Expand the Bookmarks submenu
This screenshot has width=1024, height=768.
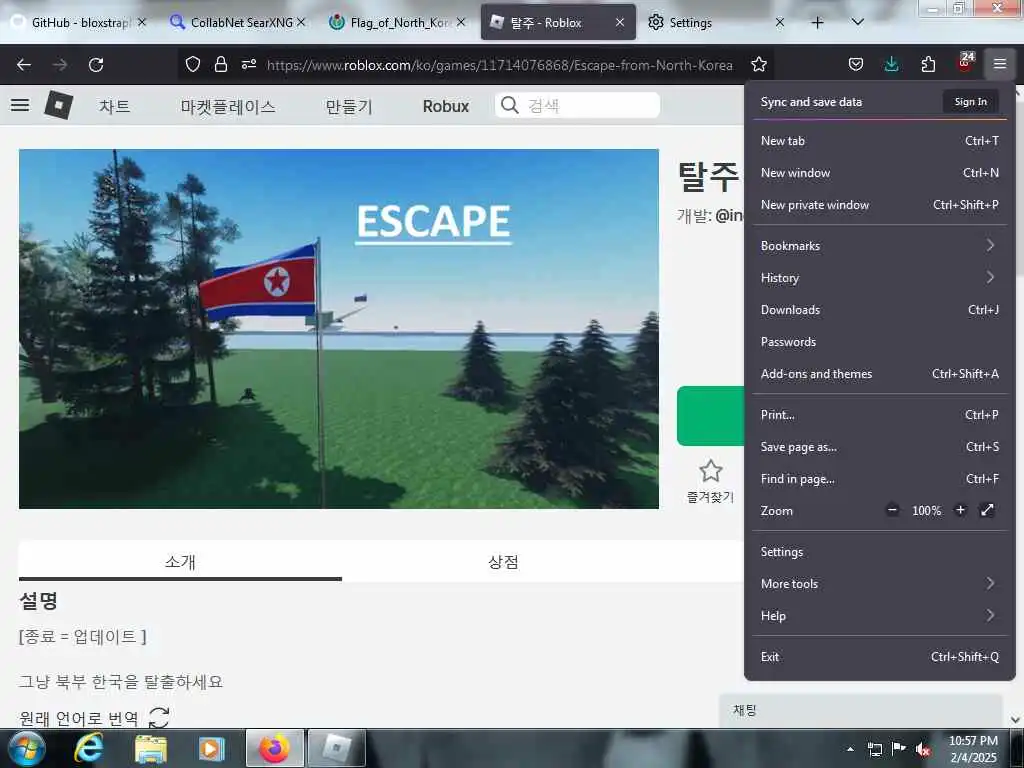879,246
